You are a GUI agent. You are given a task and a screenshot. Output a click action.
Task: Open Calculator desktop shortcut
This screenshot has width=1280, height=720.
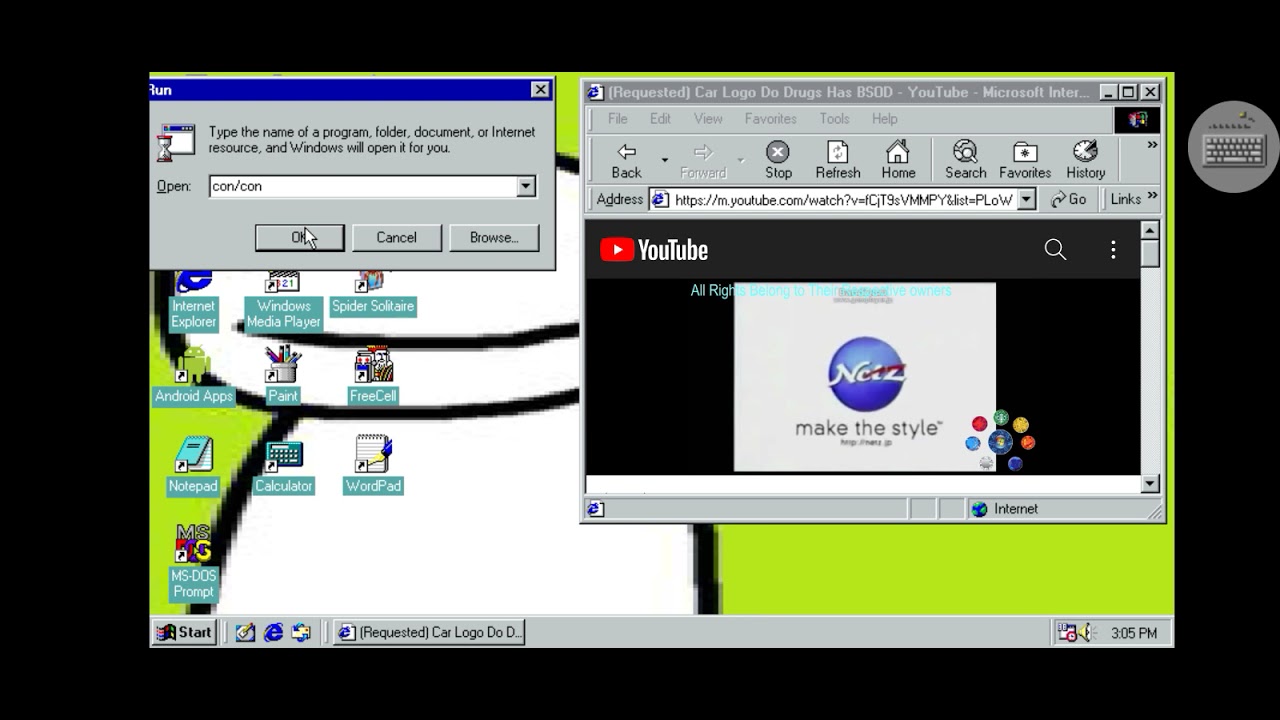pyautogui.click(x=283, y=465)
